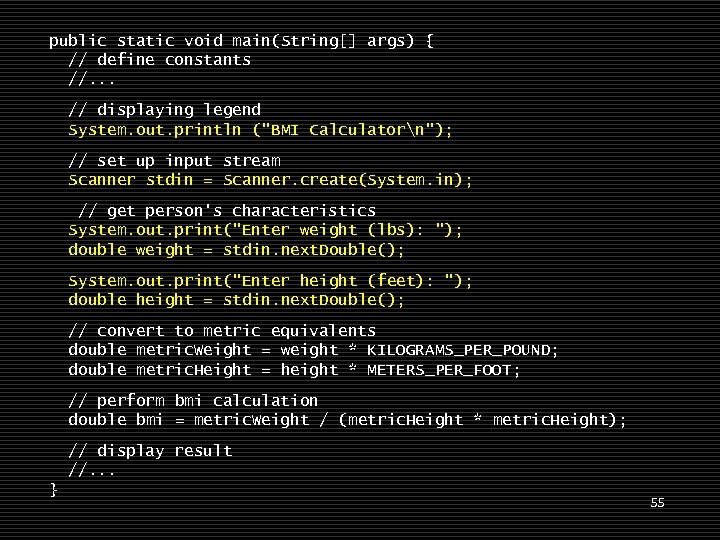Click the closing curly brace of main
The height and width of the screenshot is (540, 720).
click(x=53, y=489)
